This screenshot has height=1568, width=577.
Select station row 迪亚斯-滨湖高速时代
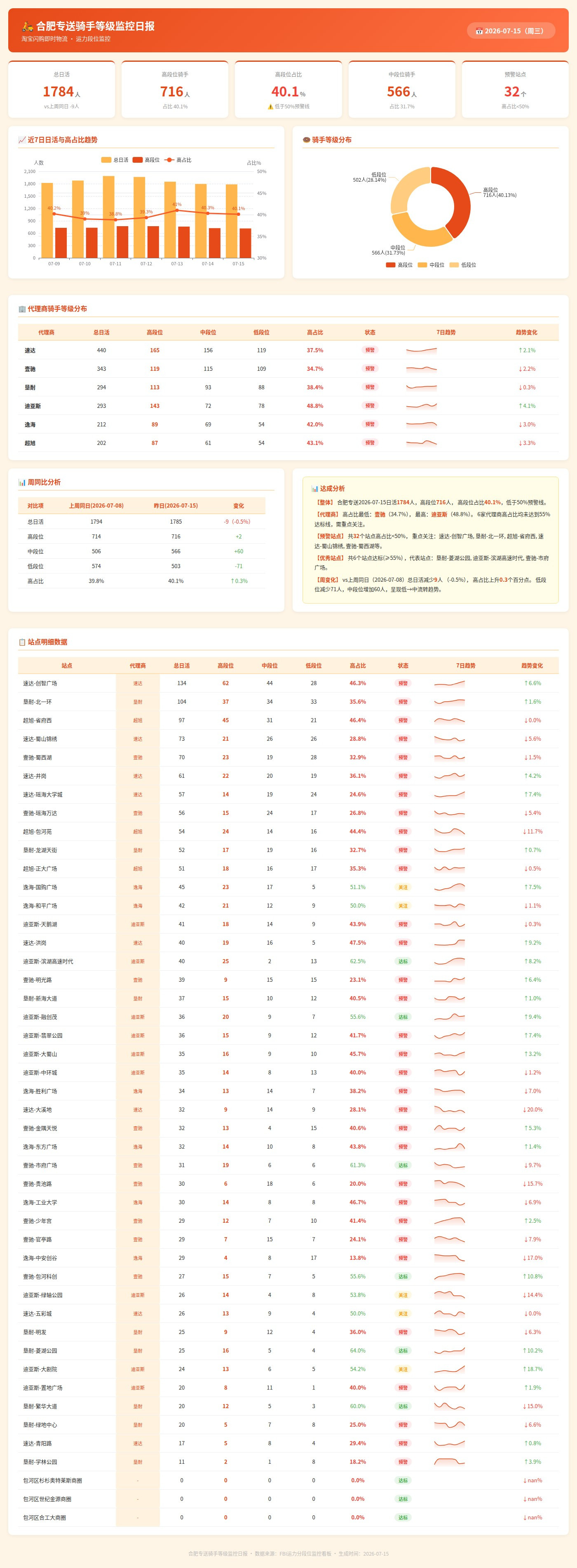coord(288,962)
